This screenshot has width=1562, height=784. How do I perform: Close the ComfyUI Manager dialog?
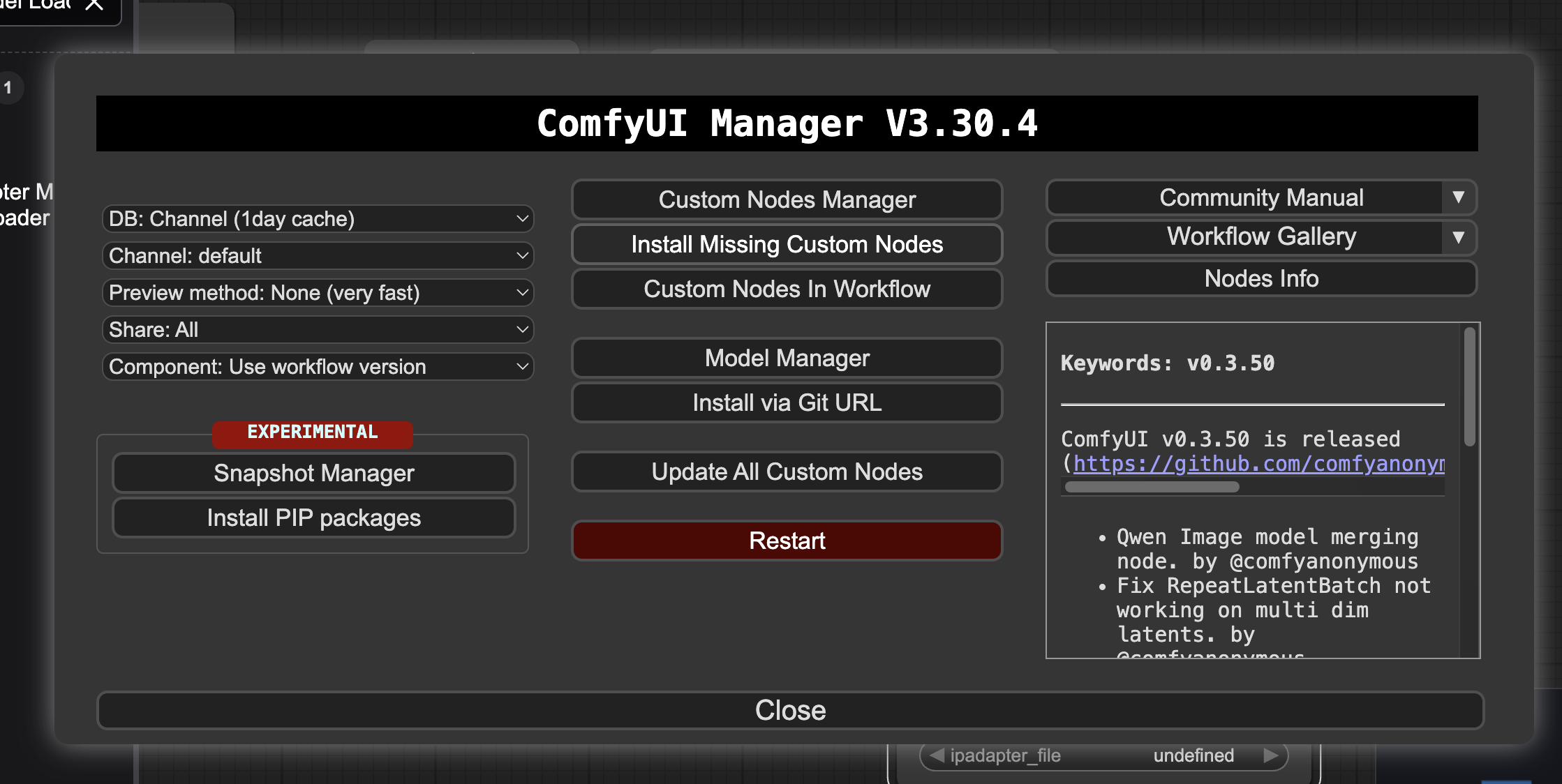point(790,710)
